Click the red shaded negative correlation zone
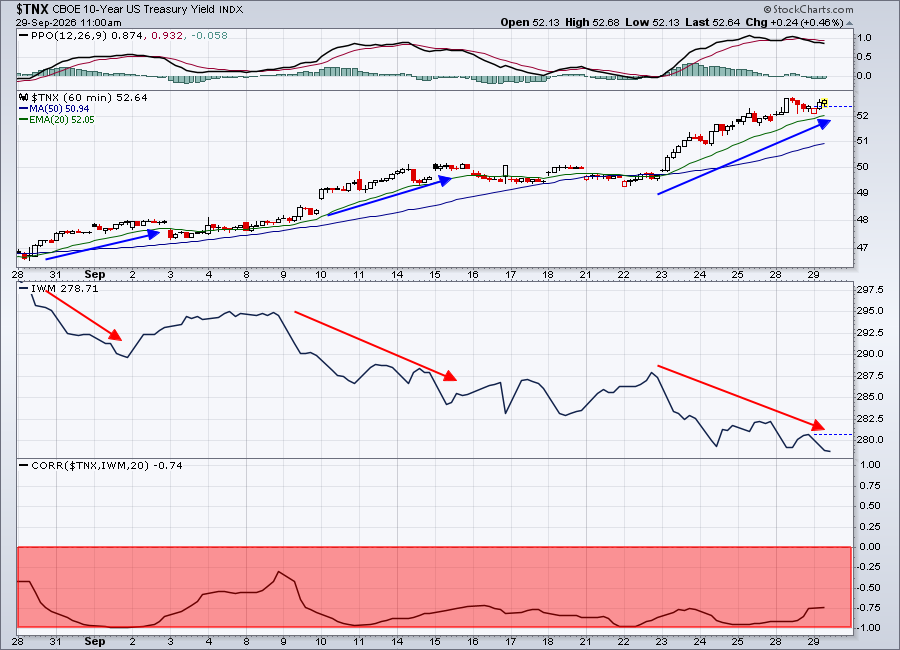Screen dimensions: 900x650 [434, 586]
